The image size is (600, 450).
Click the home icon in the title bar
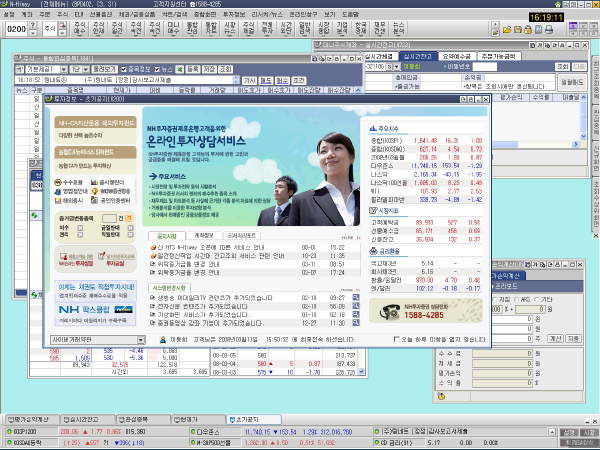[558, 4]
